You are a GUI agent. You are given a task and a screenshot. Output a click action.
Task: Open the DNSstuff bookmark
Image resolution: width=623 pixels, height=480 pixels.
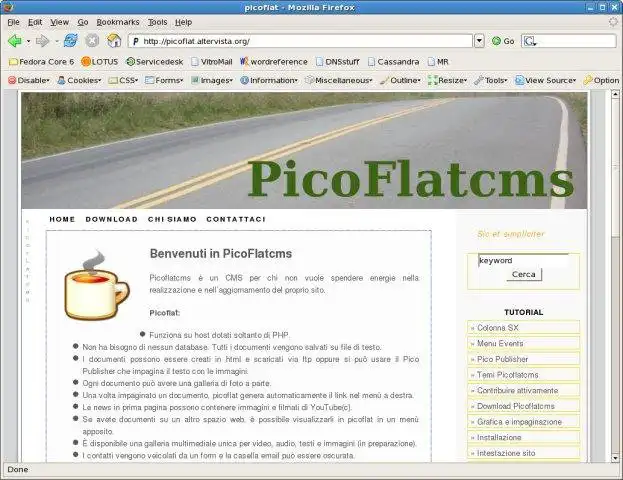click(337, 62)
